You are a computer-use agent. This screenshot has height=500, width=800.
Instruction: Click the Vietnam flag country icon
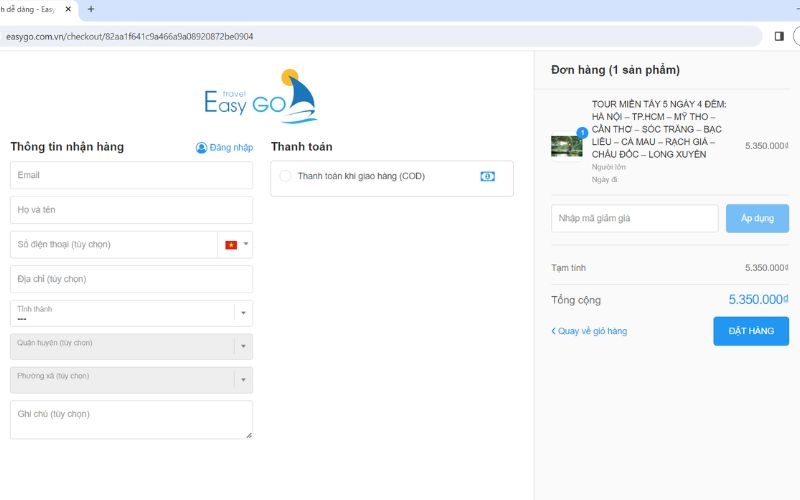click(231, 245)
